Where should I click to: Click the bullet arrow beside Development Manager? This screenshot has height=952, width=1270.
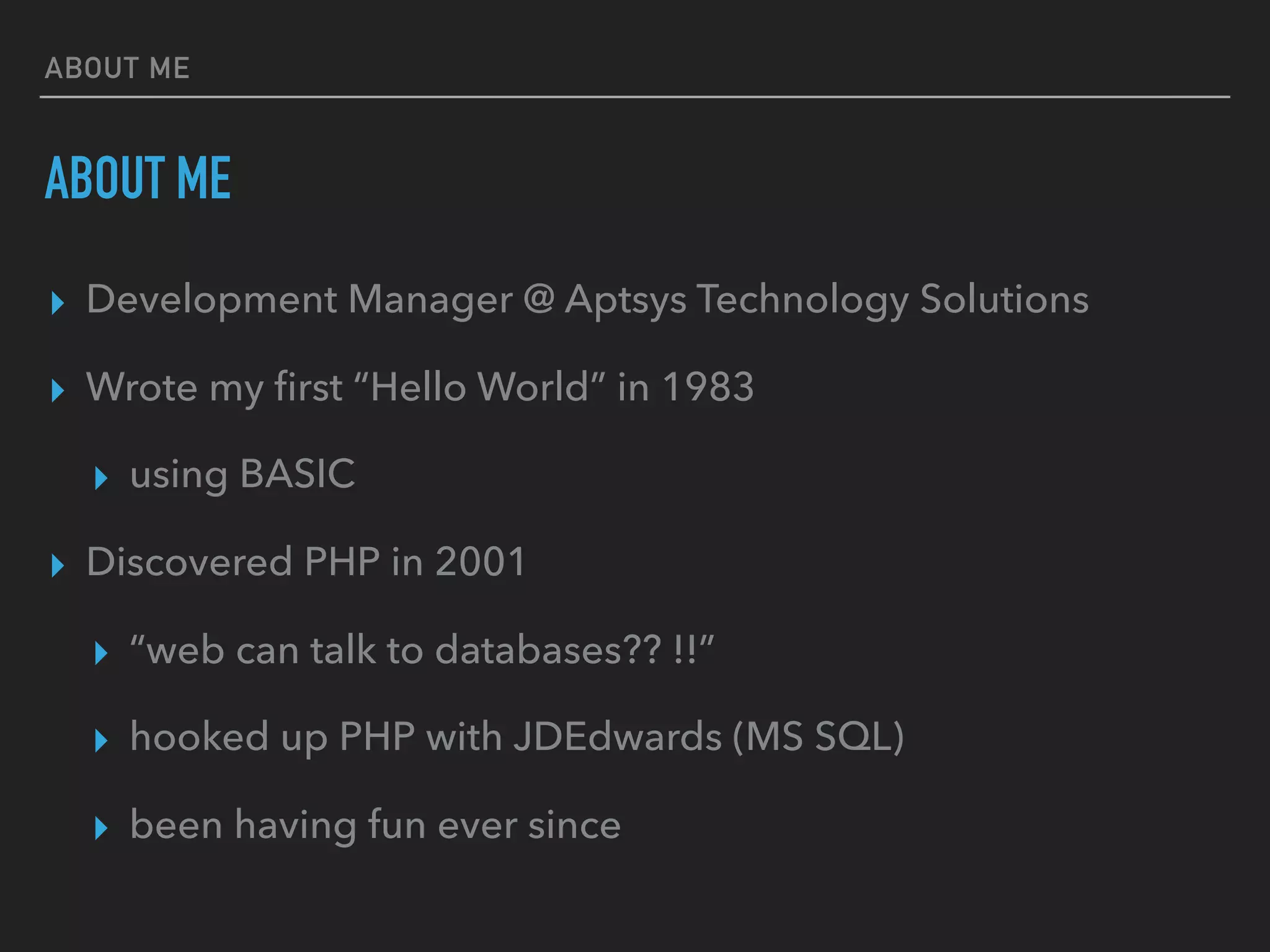pyautogui.click(x=58, y=303)
